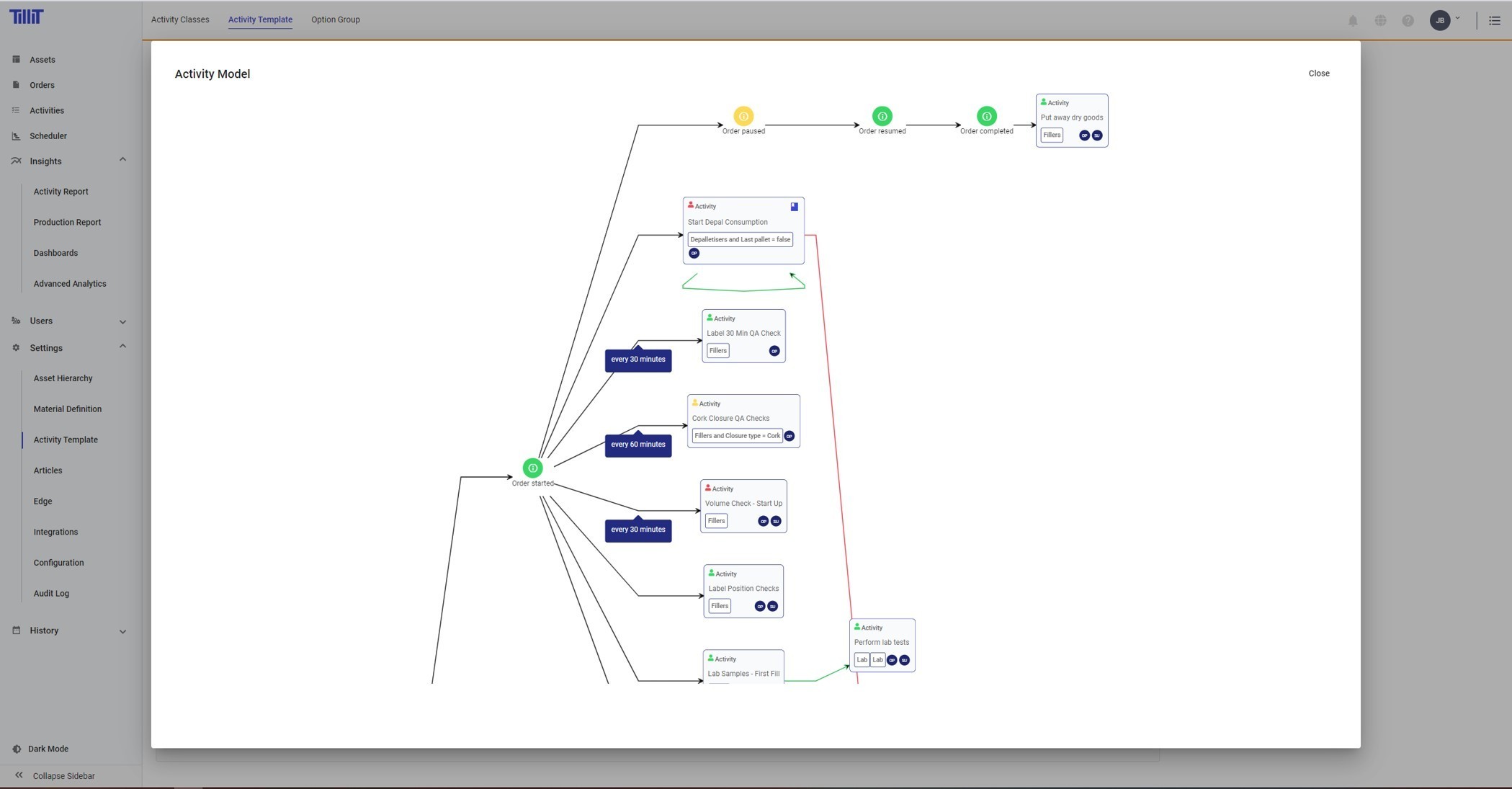Click the yellow Order paused event icon
Image resolution: width=1512 pixels, height=789 pixels.
[x=743, y=116]
